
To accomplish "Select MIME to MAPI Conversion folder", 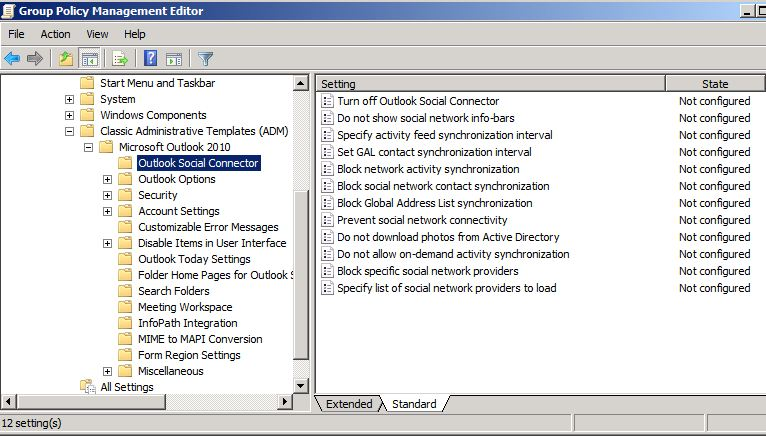I will tap(200, 339).
